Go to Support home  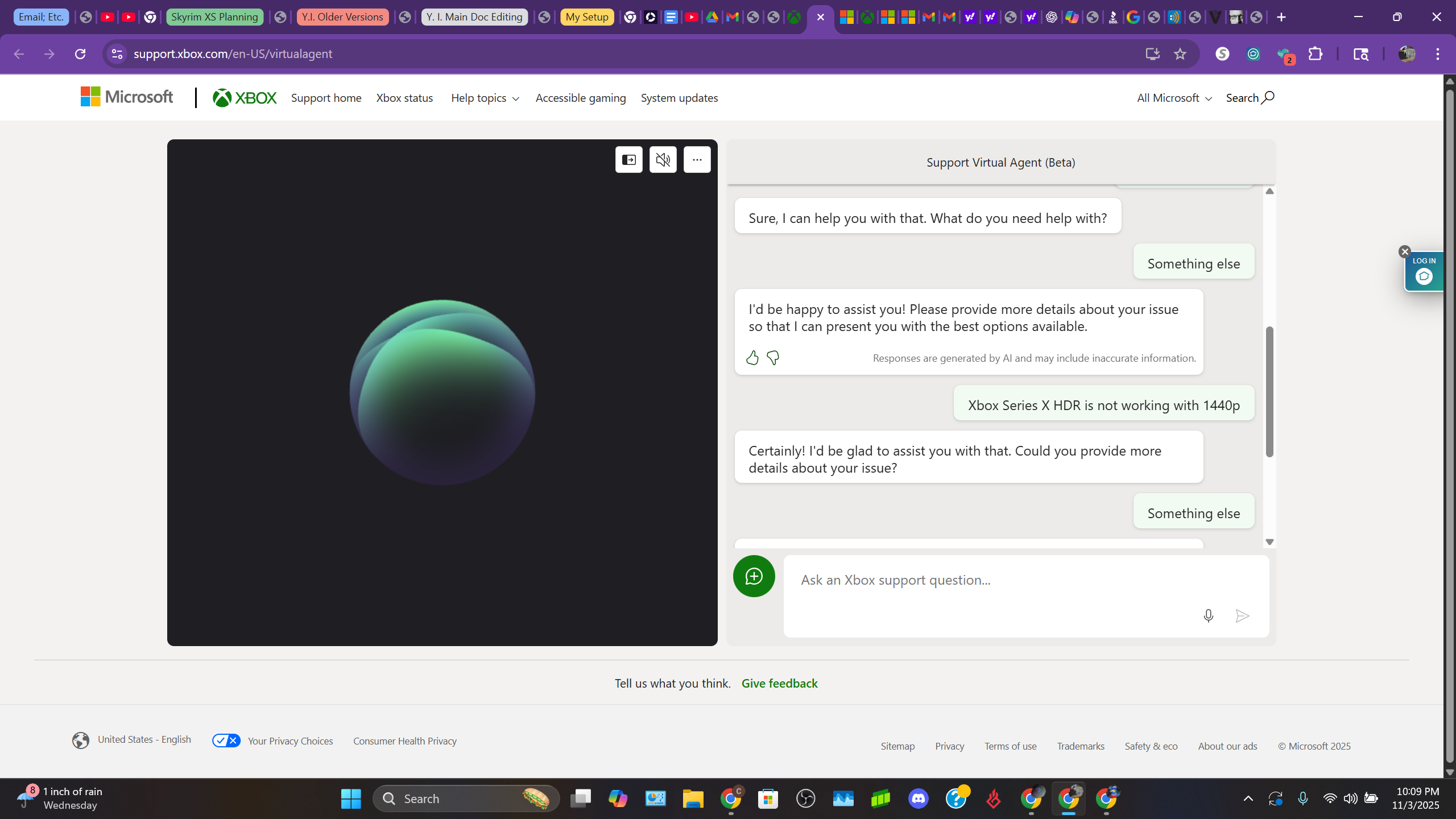tap(326, 98)
